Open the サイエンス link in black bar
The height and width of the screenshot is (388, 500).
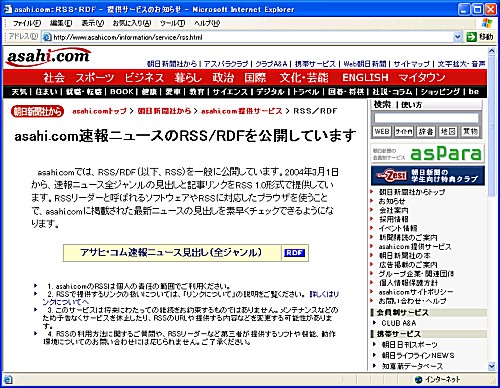[x=230, y=92]
